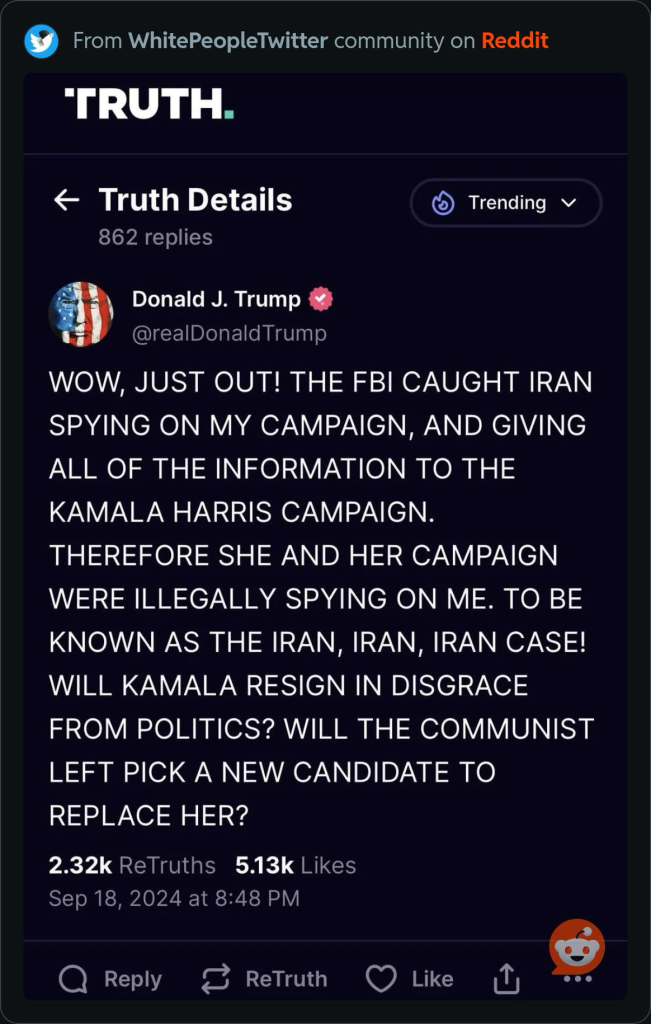Screen dimensions: 651x1024
Task: Toggle the Like heart icon
Action: pos(381,979)
